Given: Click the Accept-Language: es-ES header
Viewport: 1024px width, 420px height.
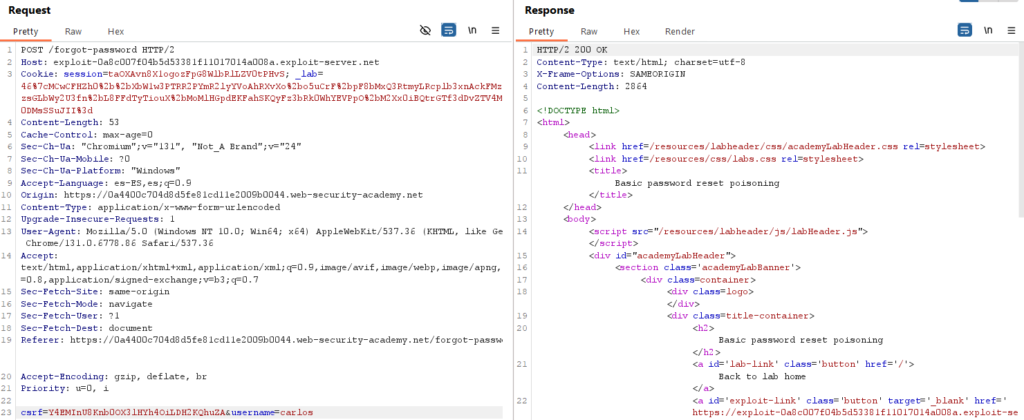Looking at the screenshot, I should pyautogui.click(x=106, y=183).
